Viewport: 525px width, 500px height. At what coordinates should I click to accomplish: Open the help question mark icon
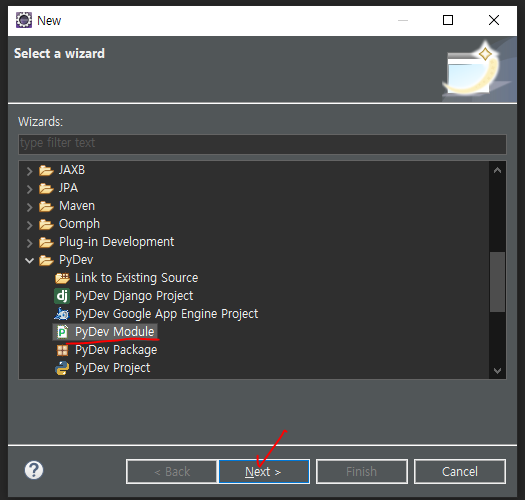click(34, 470)
